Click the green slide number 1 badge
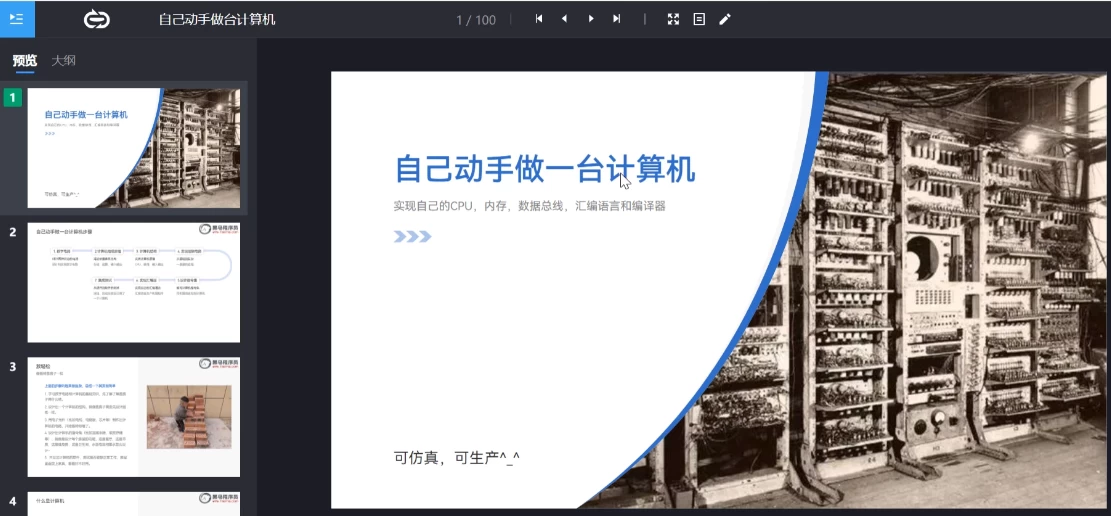This screenshot has width=1111, height=516. (x=13, y=97)
